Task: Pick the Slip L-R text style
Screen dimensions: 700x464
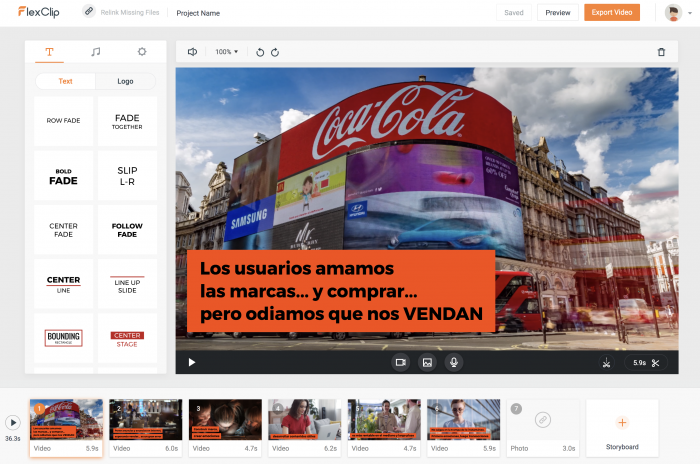Action: (x=127, y=176)
